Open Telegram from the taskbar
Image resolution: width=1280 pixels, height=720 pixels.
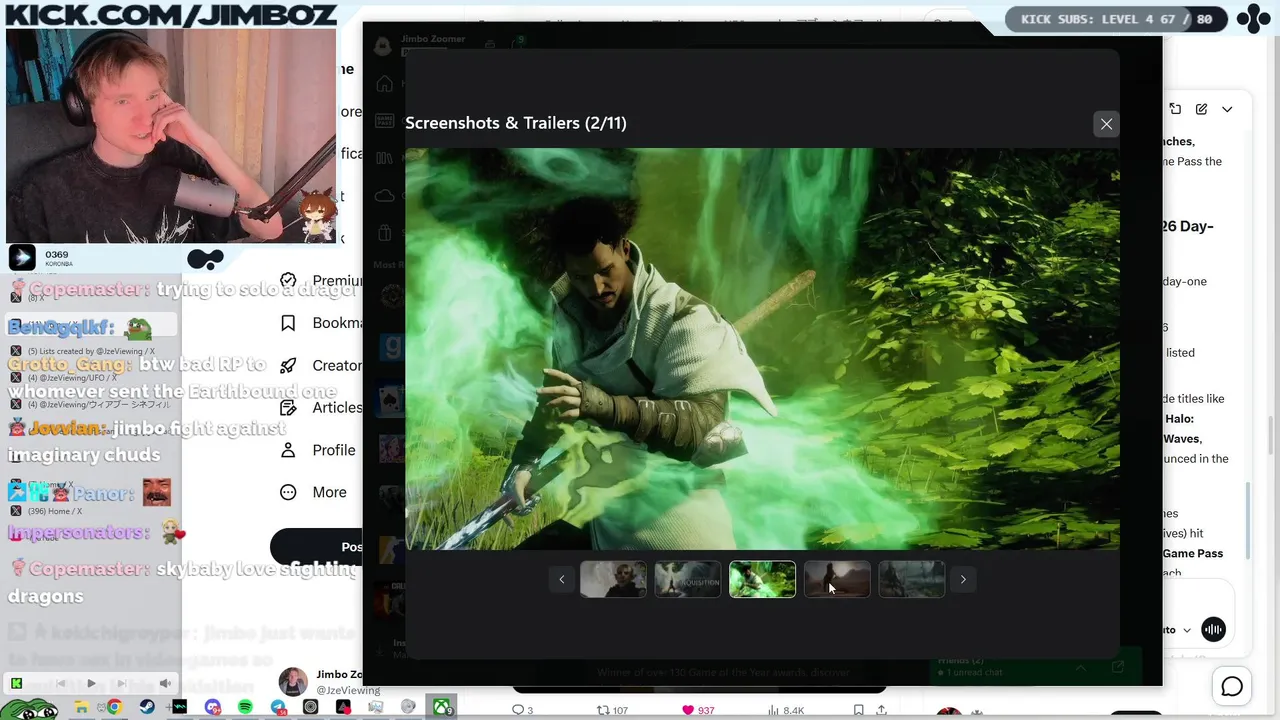click(x=278, y=707)
